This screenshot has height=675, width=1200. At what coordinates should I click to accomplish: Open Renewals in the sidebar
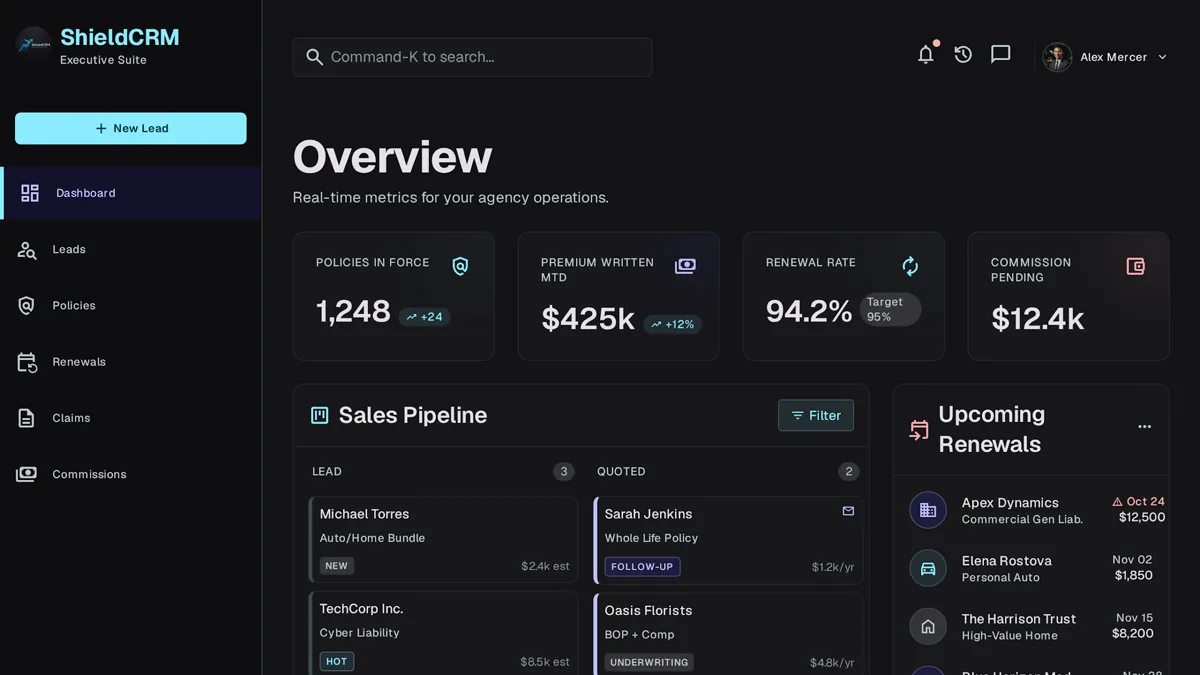coord(131,362)
